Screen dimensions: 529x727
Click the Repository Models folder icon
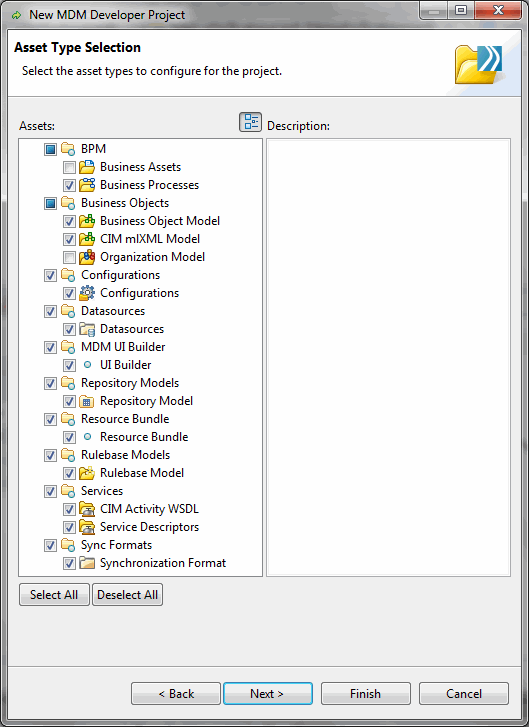[x=68, y=383]
